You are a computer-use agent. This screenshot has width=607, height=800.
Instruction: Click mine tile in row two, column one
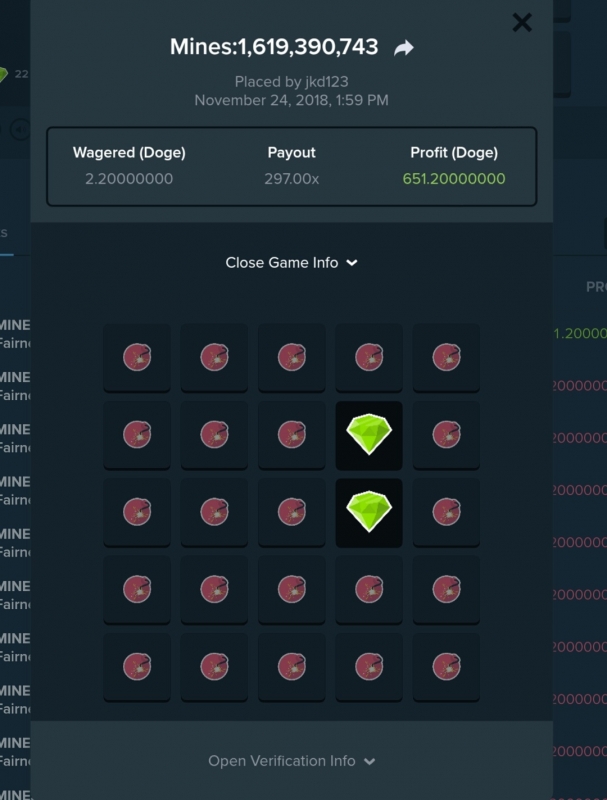click(x=137, y=435)
